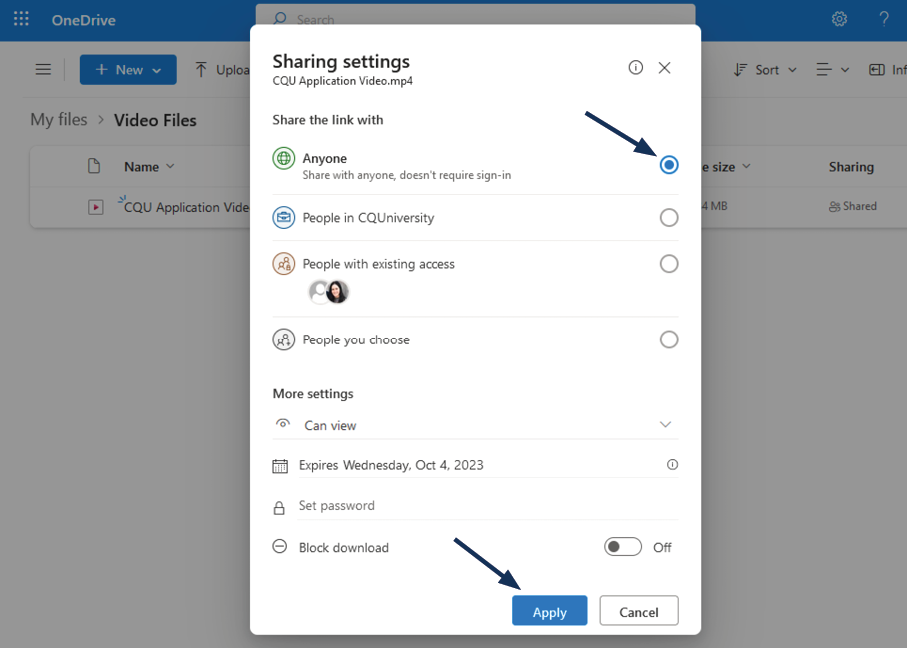Image resolution: width=907 pixels, height=648 pixels.
Task: Choose People with existing access
Action: coord(669,264)
